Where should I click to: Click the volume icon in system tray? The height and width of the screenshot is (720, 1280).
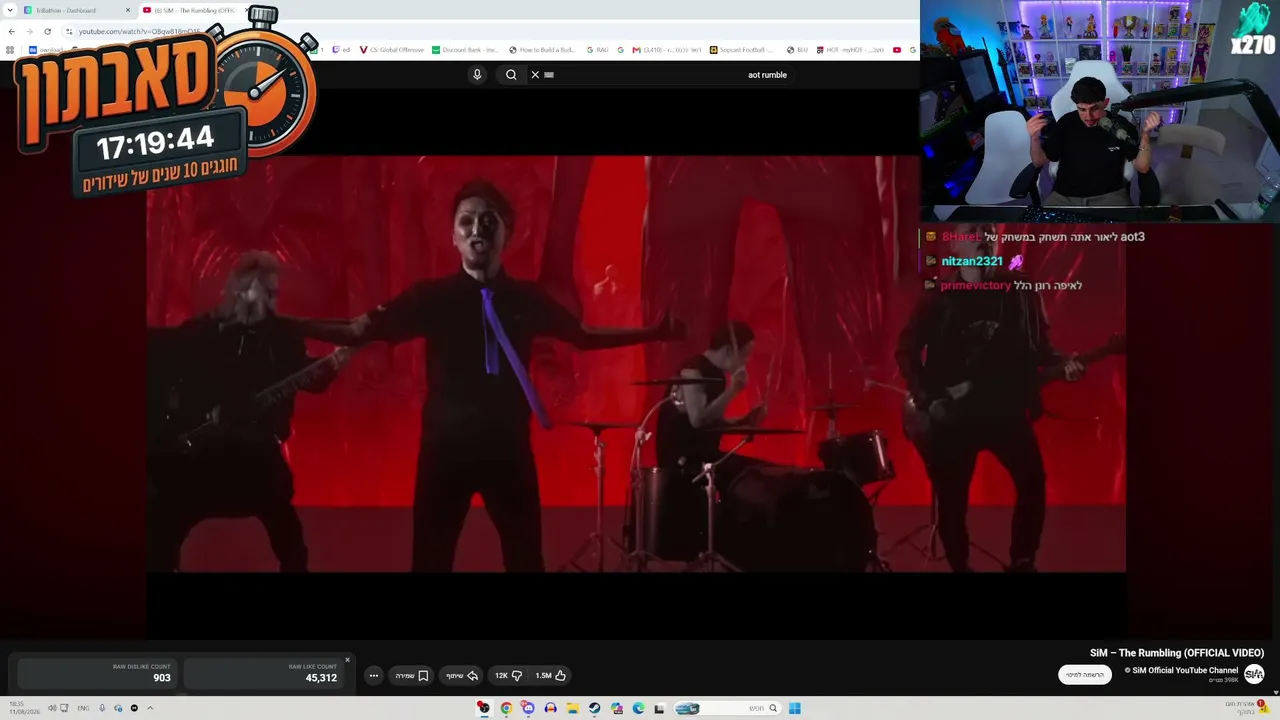click(50, 708)
